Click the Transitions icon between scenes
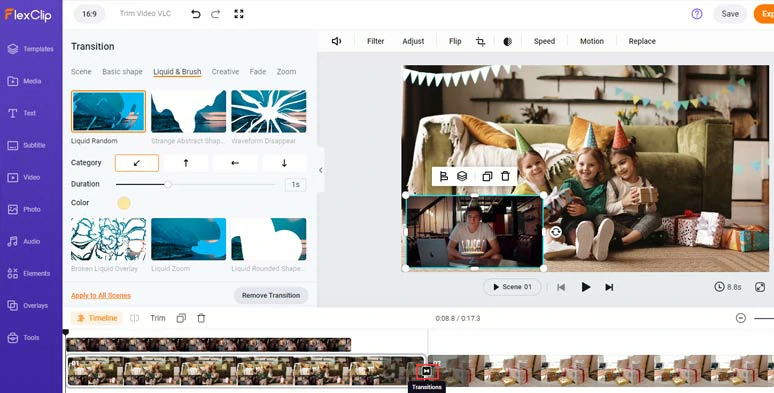 point(427,371)
